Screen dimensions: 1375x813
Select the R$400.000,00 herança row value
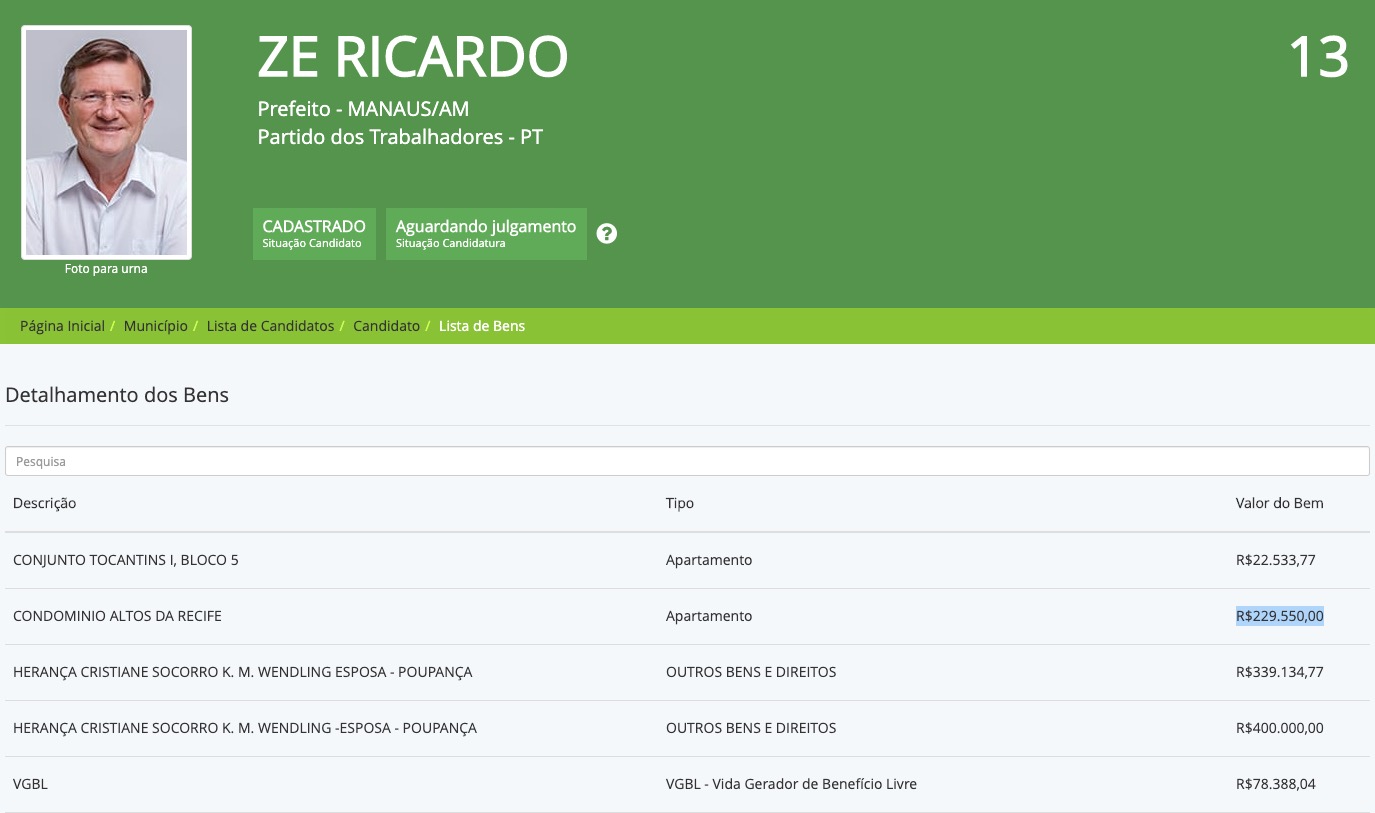pyautogui.click(x=1279, y=728)
